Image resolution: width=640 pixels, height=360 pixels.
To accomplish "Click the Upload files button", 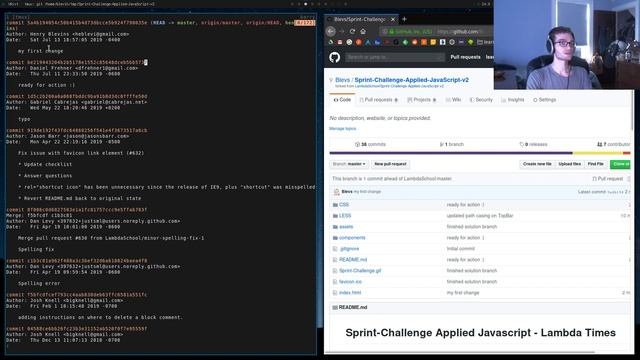I will coord(569,164).
